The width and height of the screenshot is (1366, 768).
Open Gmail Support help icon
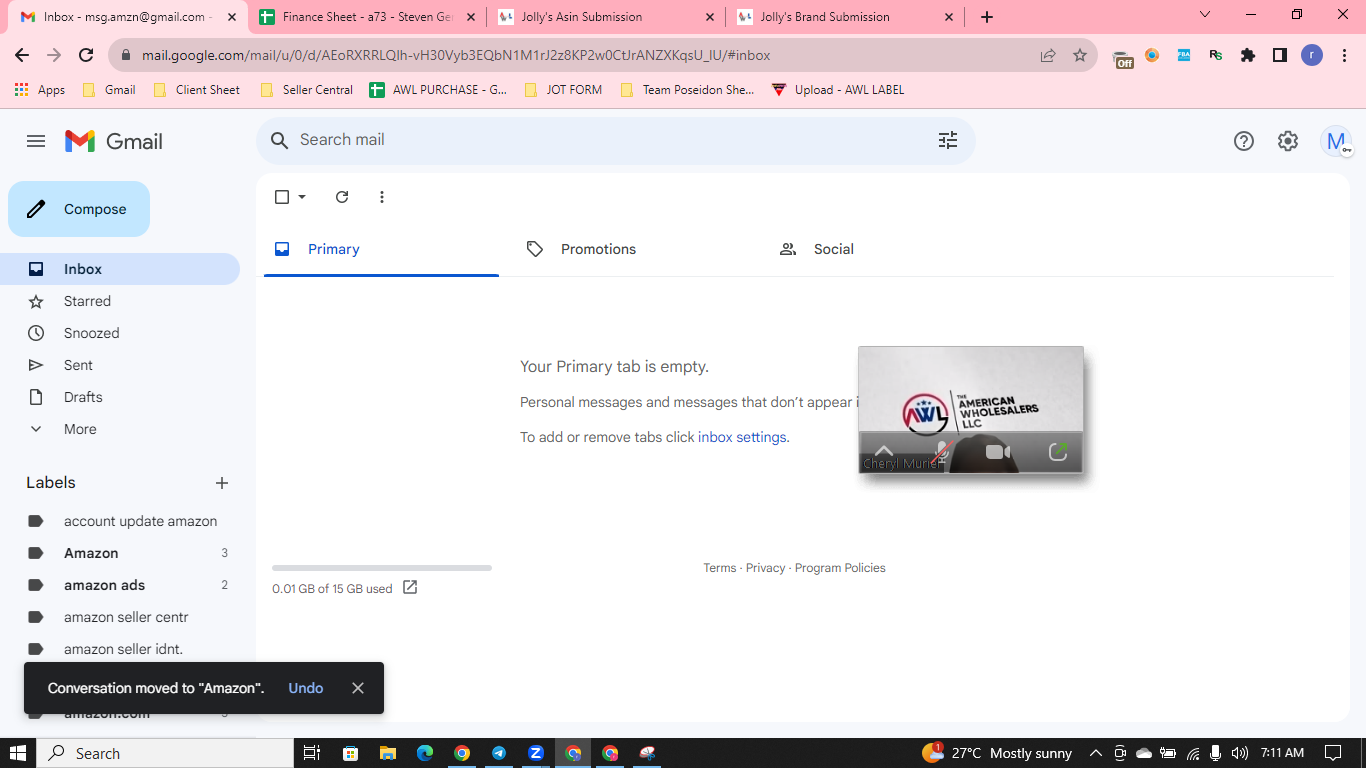(x=1243, y=141)
